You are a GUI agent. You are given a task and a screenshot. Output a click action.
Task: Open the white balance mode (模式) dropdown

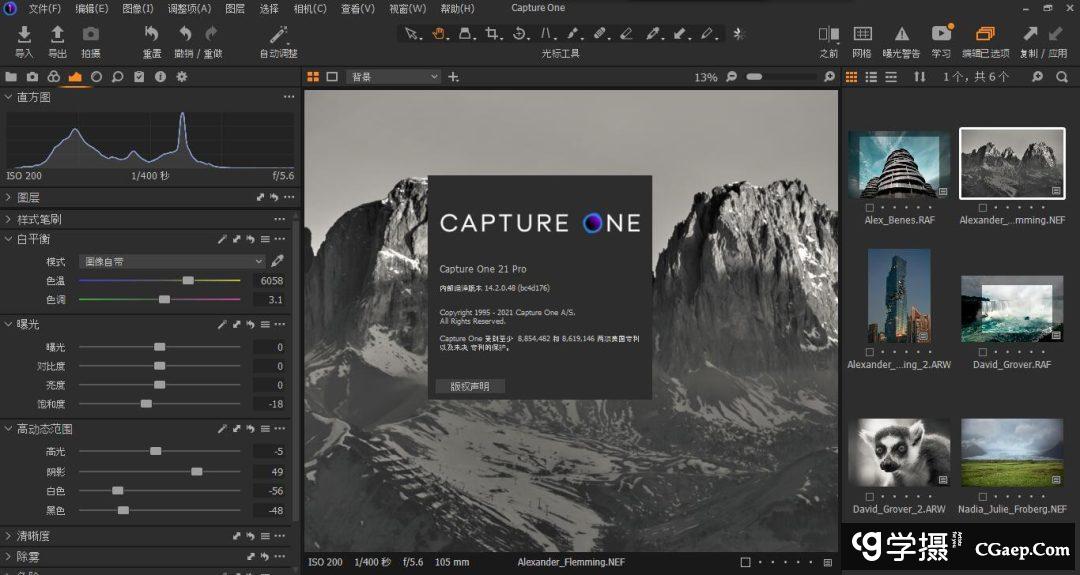click(172, 261)
